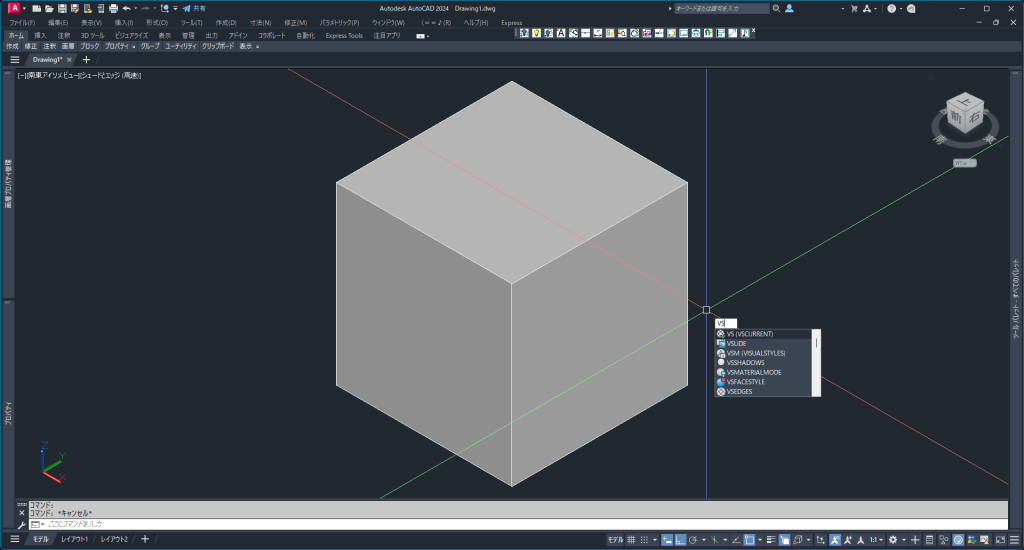Switch to the レイアウト1 layout tab
Image resolution: width=1024 pixels, height=550 pixels.
point(74,539)
